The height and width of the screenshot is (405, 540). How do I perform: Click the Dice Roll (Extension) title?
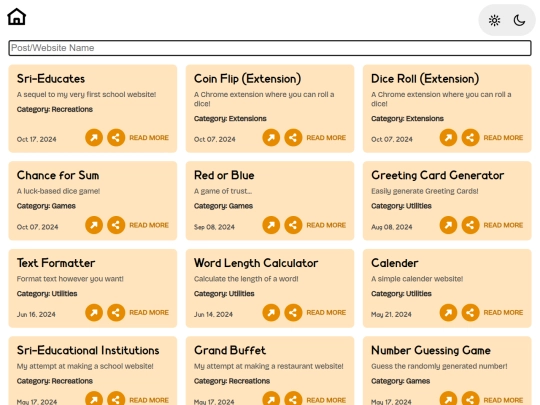point(425,79)
